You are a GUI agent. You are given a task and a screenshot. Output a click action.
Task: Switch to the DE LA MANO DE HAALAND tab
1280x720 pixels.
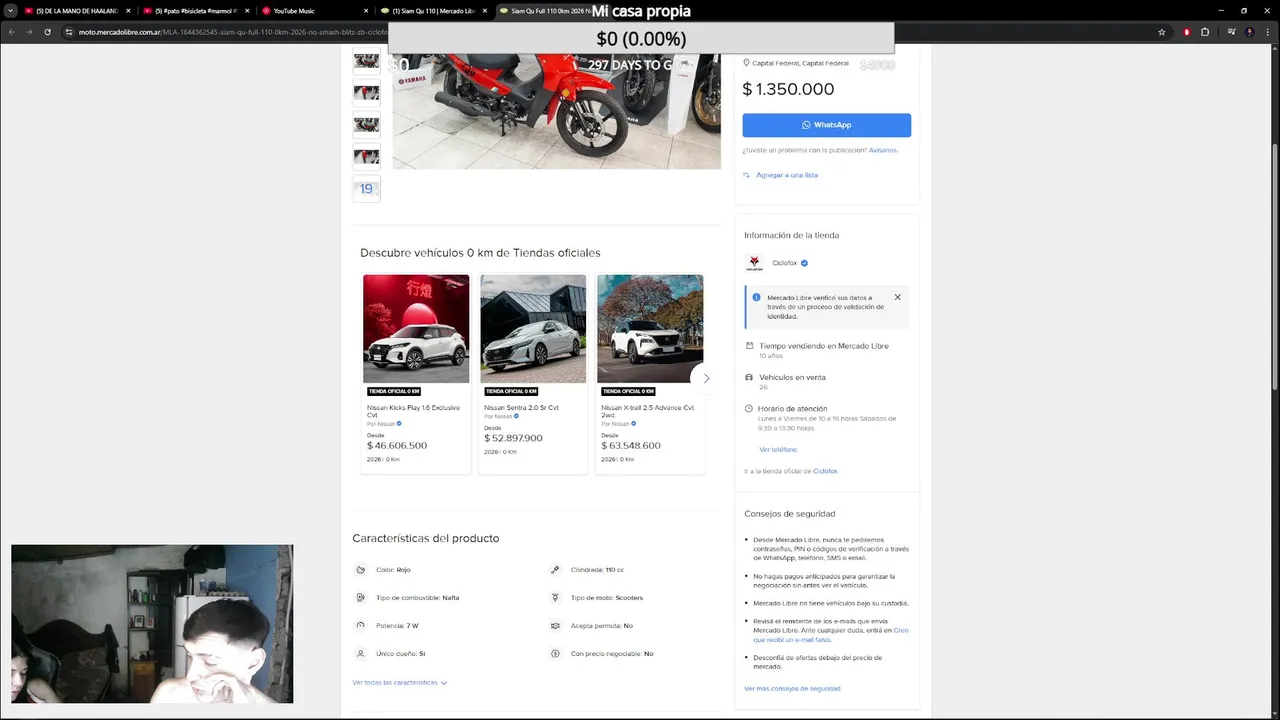[x=76, y=11]
